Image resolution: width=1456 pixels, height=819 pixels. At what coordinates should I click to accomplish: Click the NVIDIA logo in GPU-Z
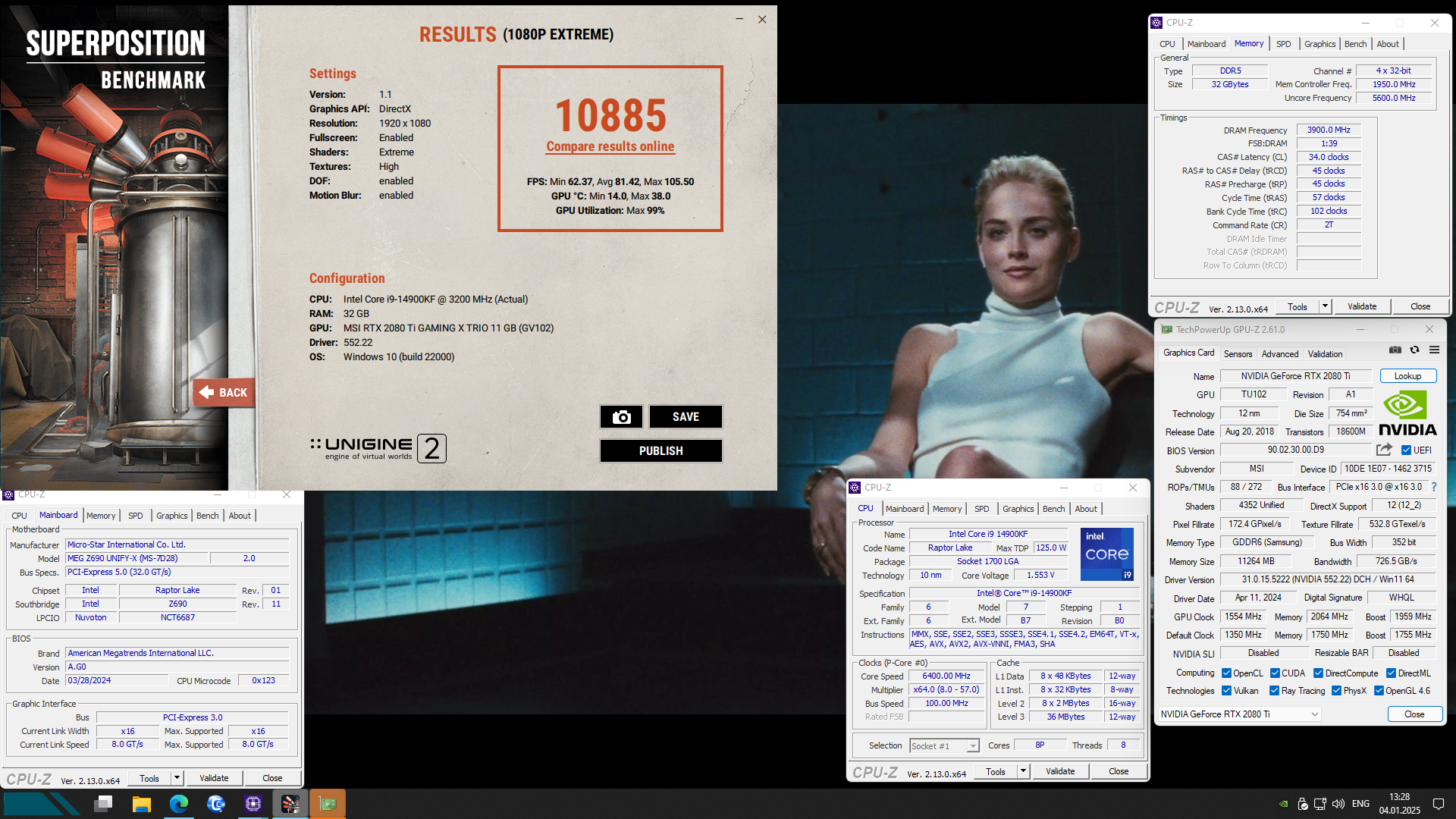1407,413
